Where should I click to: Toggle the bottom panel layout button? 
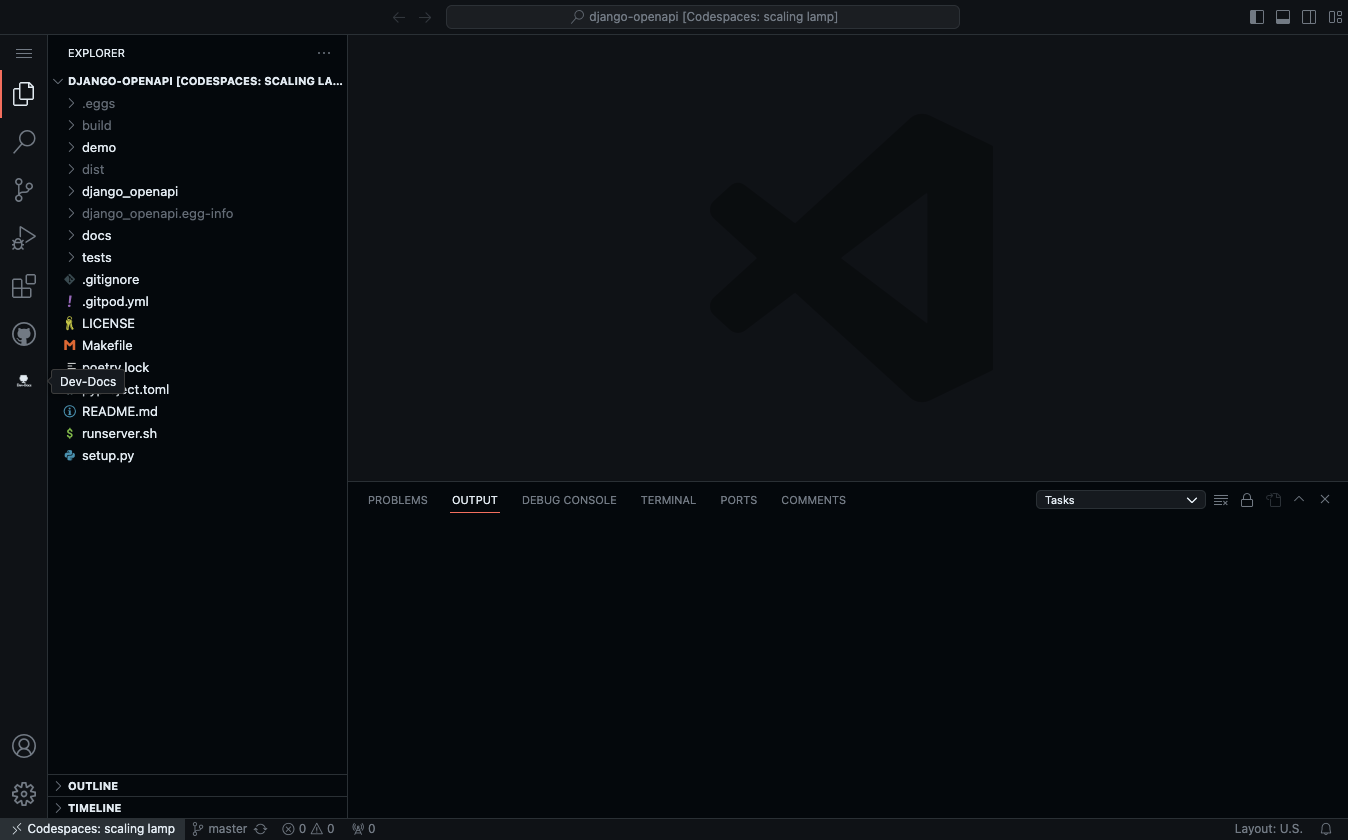(x=1283, y=17)
